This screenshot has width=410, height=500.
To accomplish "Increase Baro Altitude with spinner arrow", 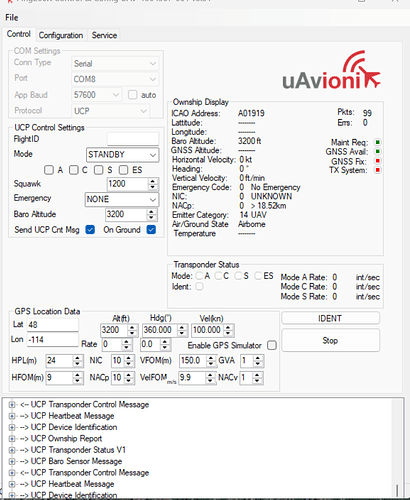I will 152,212.
